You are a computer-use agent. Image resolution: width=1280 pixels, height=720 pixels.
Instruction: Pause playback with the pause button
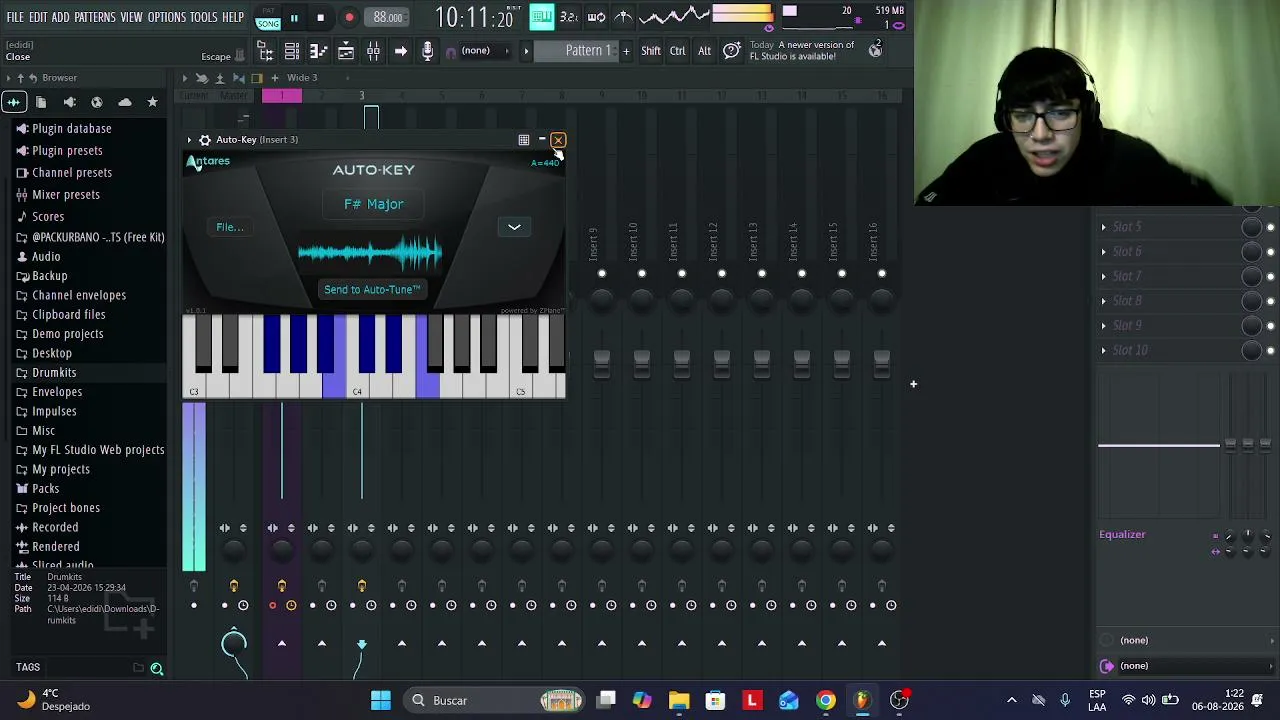(x=294, y=18)
